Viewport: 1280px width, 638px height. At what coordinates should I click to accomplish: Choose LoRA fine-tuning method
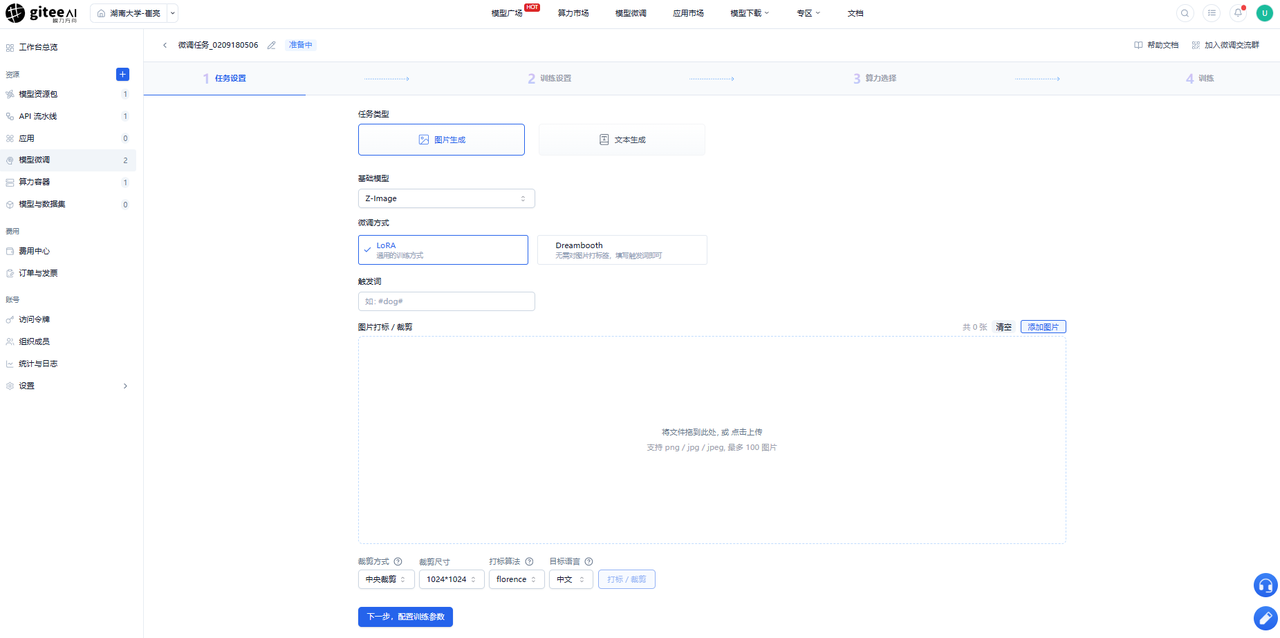[443, 250]
